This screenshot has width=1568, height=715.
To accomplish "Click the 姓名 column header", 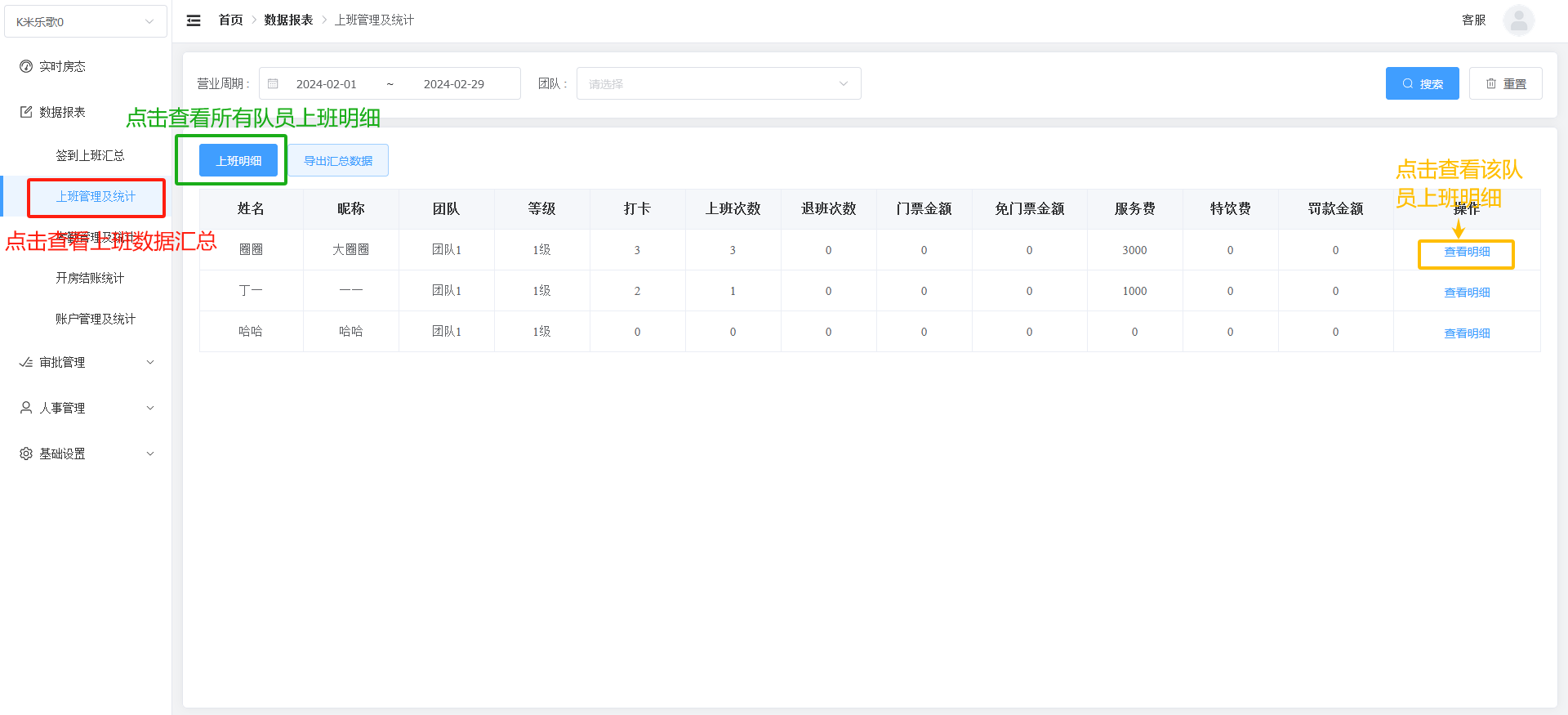I will pyautogui.click(x=251, y=209).
